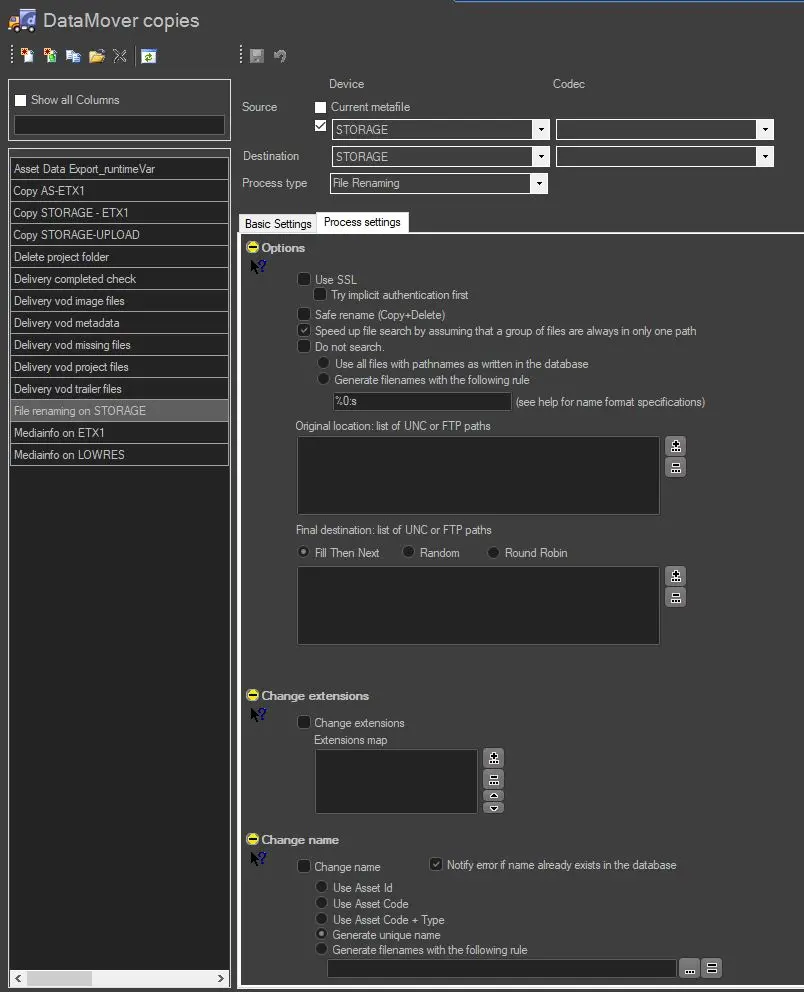Add a path to Original location list
The width and height of the screenshot is (804, 992).
click(x=676, y=446)
